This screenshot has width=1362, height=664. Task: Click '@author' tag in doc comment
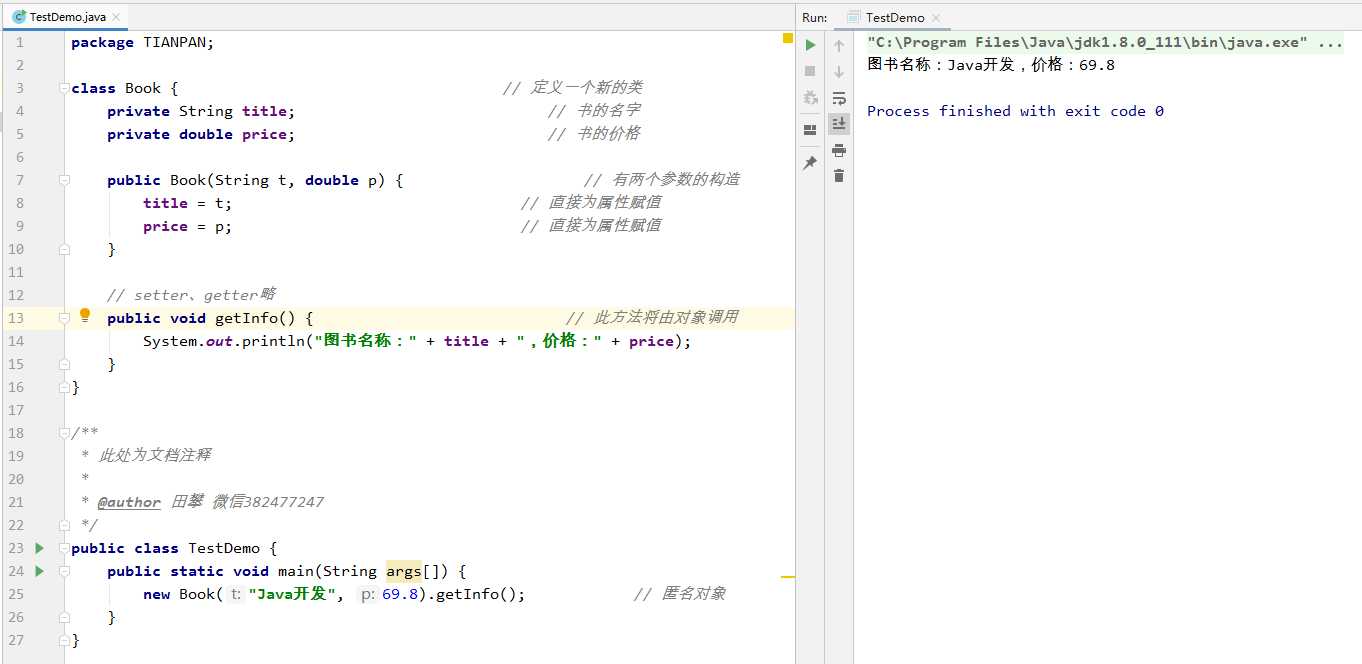tap(129, 502)
